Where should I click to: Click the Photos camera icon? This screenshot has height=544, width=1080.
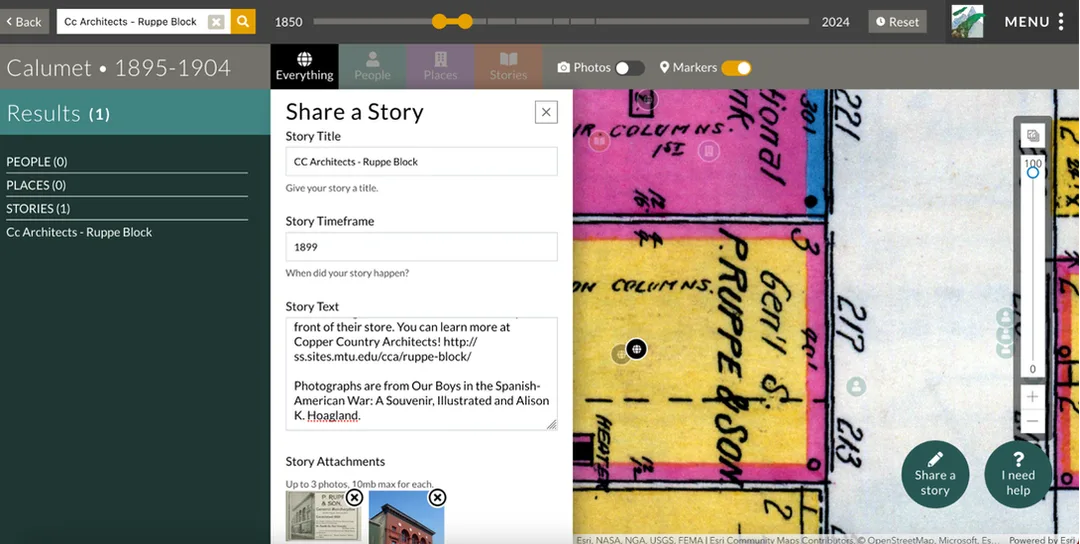[563, 67]
